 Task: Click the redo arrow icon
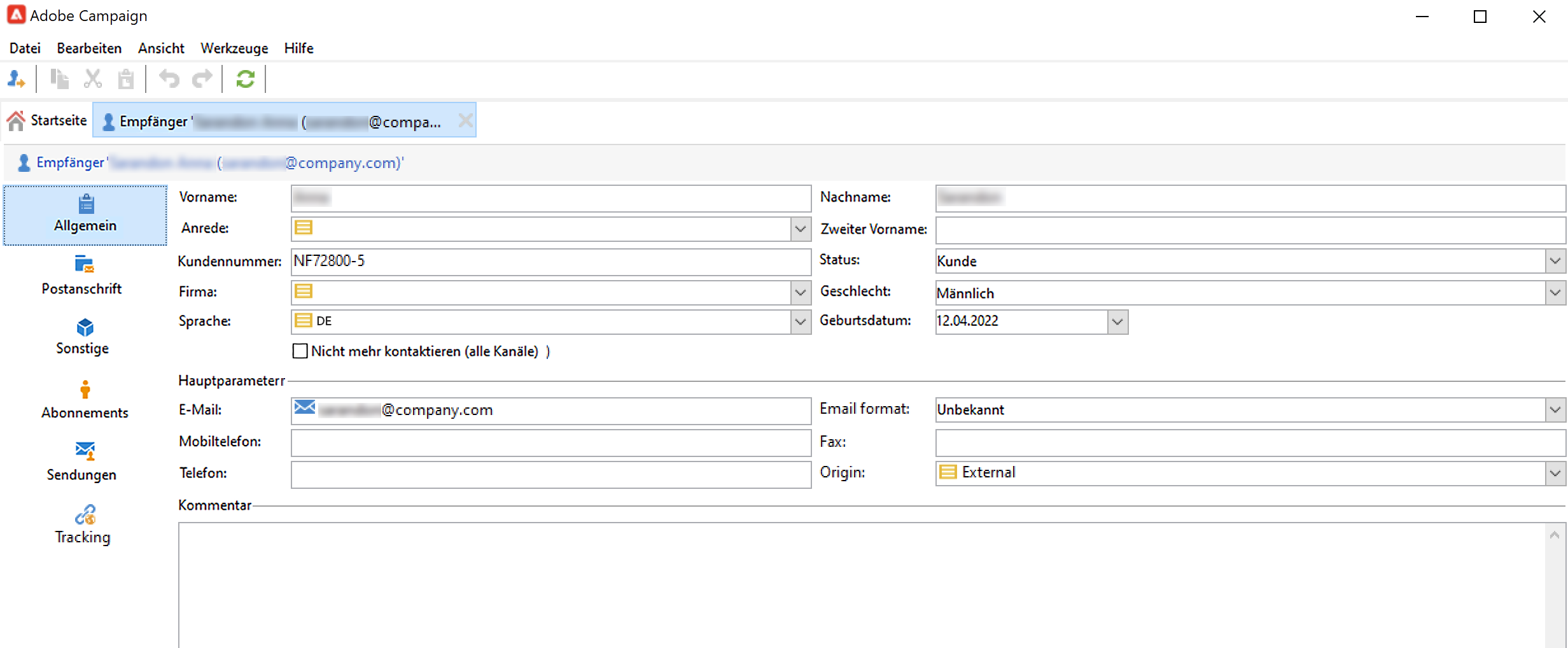[202, 79]
